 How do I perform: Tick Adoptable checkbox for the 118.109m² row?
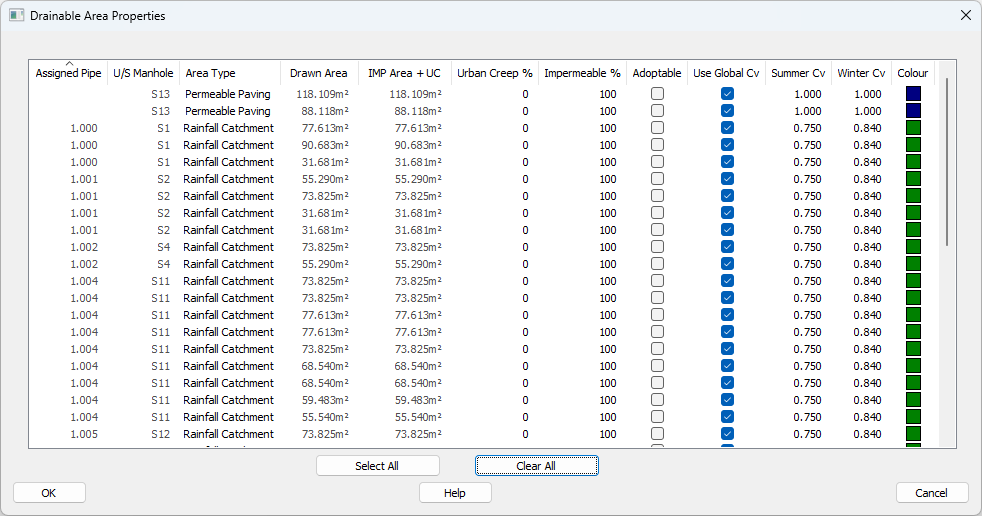(x=657, y=94)
